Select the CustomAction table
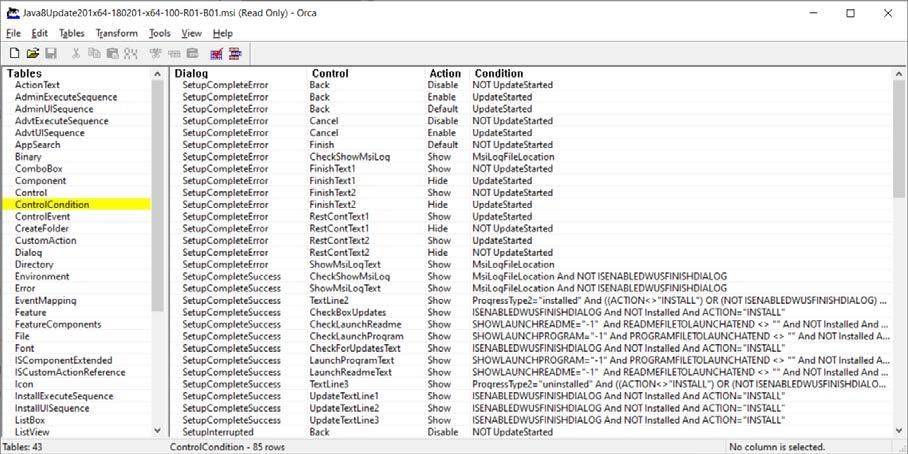Image resolution: width=908 pixels, height=454 pixels. [46, 240]
